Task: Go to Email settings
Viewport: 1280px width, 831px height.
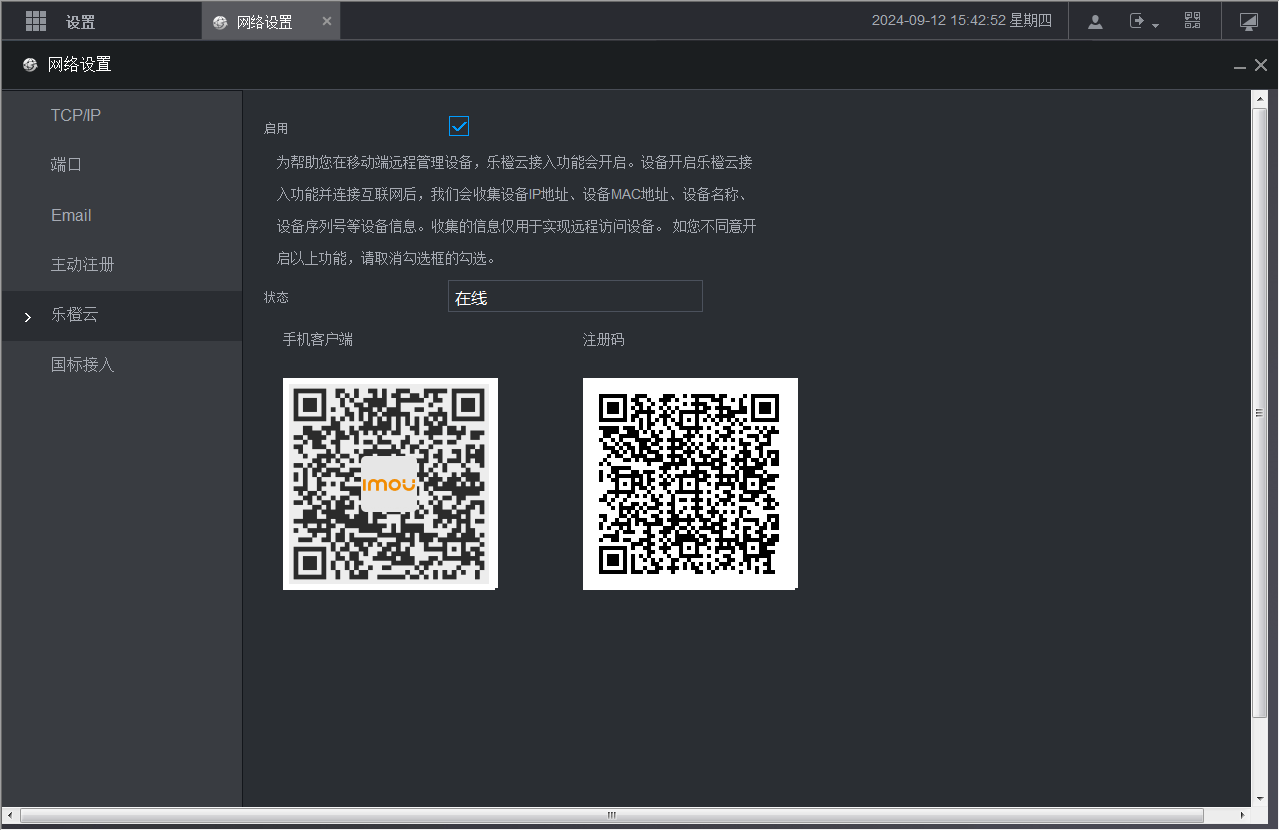Action: pyautogui.click(x=71, y=215)
